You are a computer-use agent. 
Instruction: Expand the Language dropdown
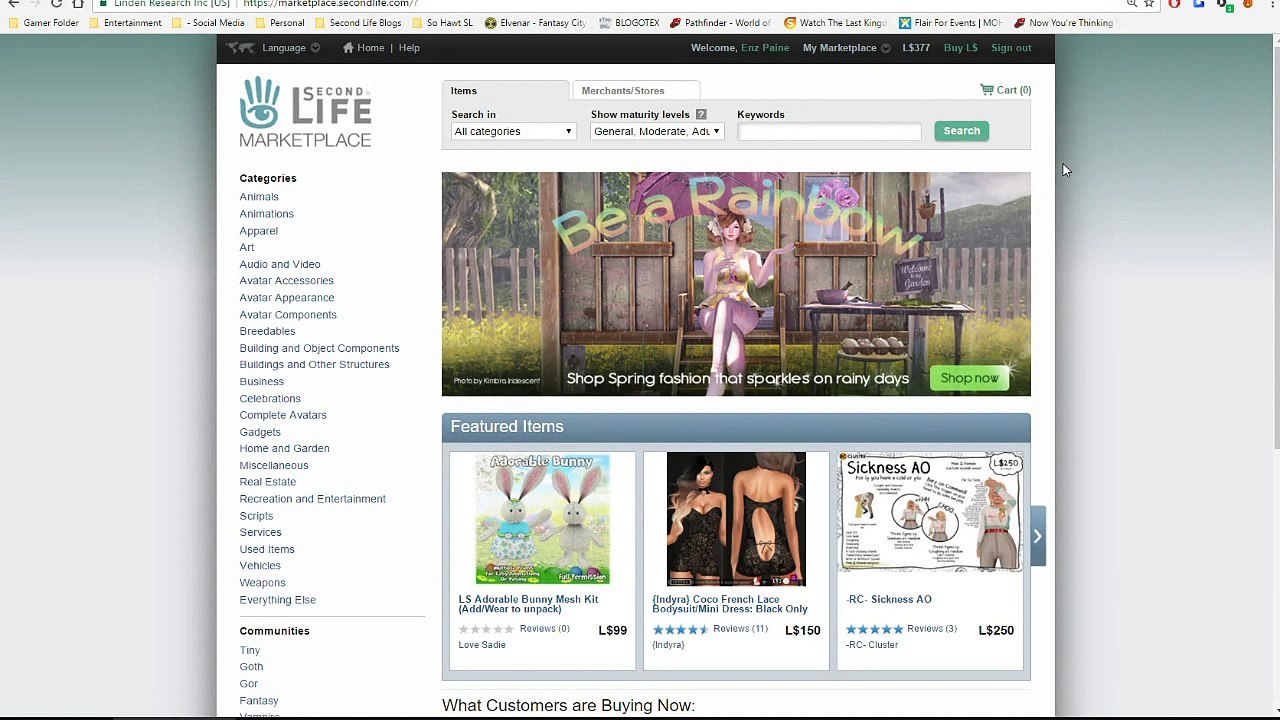(x=291, y=48)
